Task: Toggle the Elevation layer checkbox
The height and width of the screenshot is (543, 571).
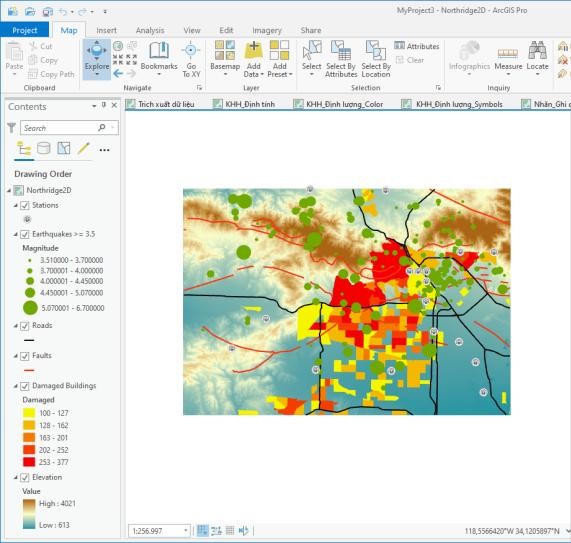Action: [x=24, y=477]
